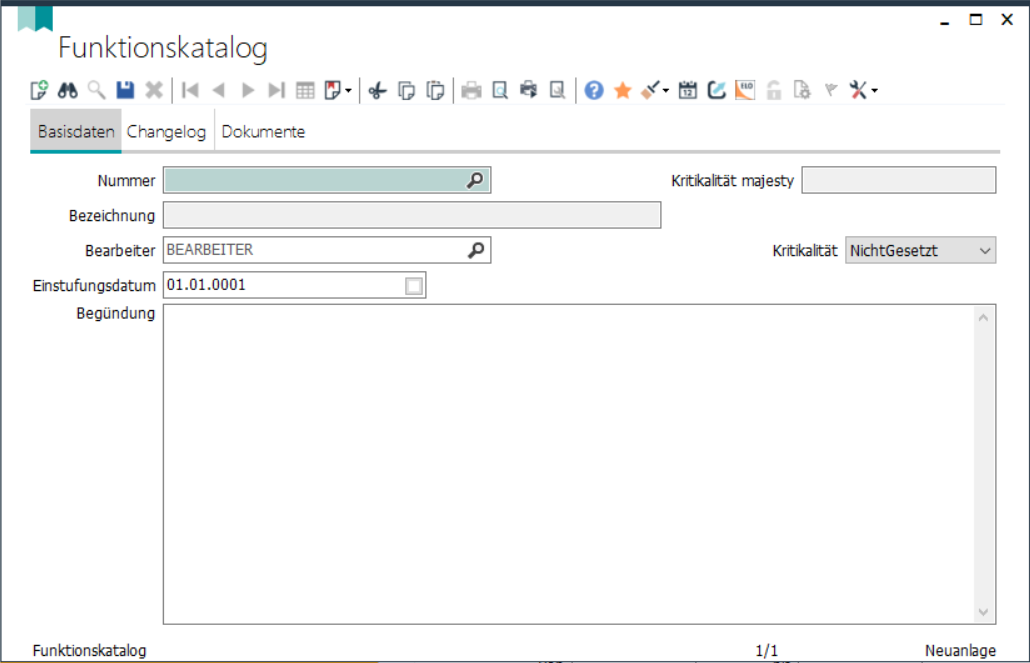The width and height of the screenshot is (1030, 663).
Task: Click the Neuanlage status text
Action: [x=960, y=651]
